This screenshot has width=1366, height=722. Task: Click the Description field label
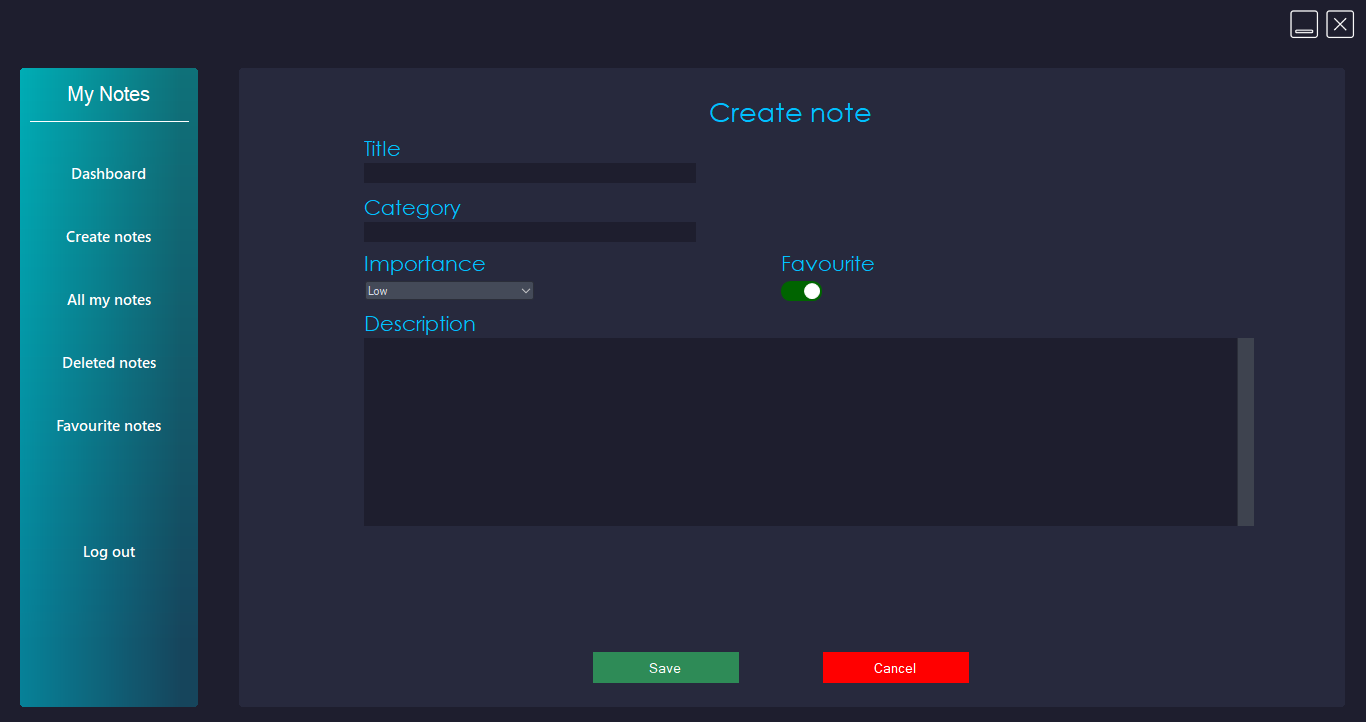pos(420,324)
